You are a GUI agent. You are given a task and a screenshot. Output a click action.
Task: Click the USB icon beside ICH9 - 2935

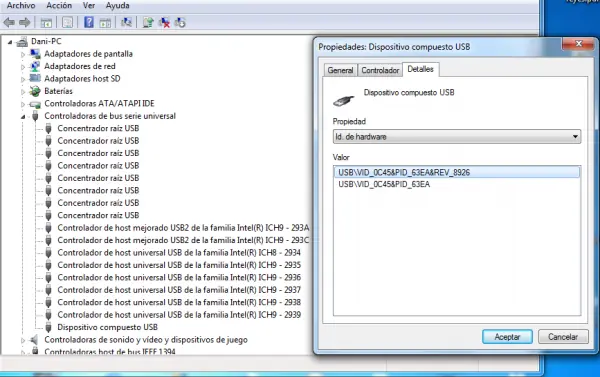[x=48, y=265]
